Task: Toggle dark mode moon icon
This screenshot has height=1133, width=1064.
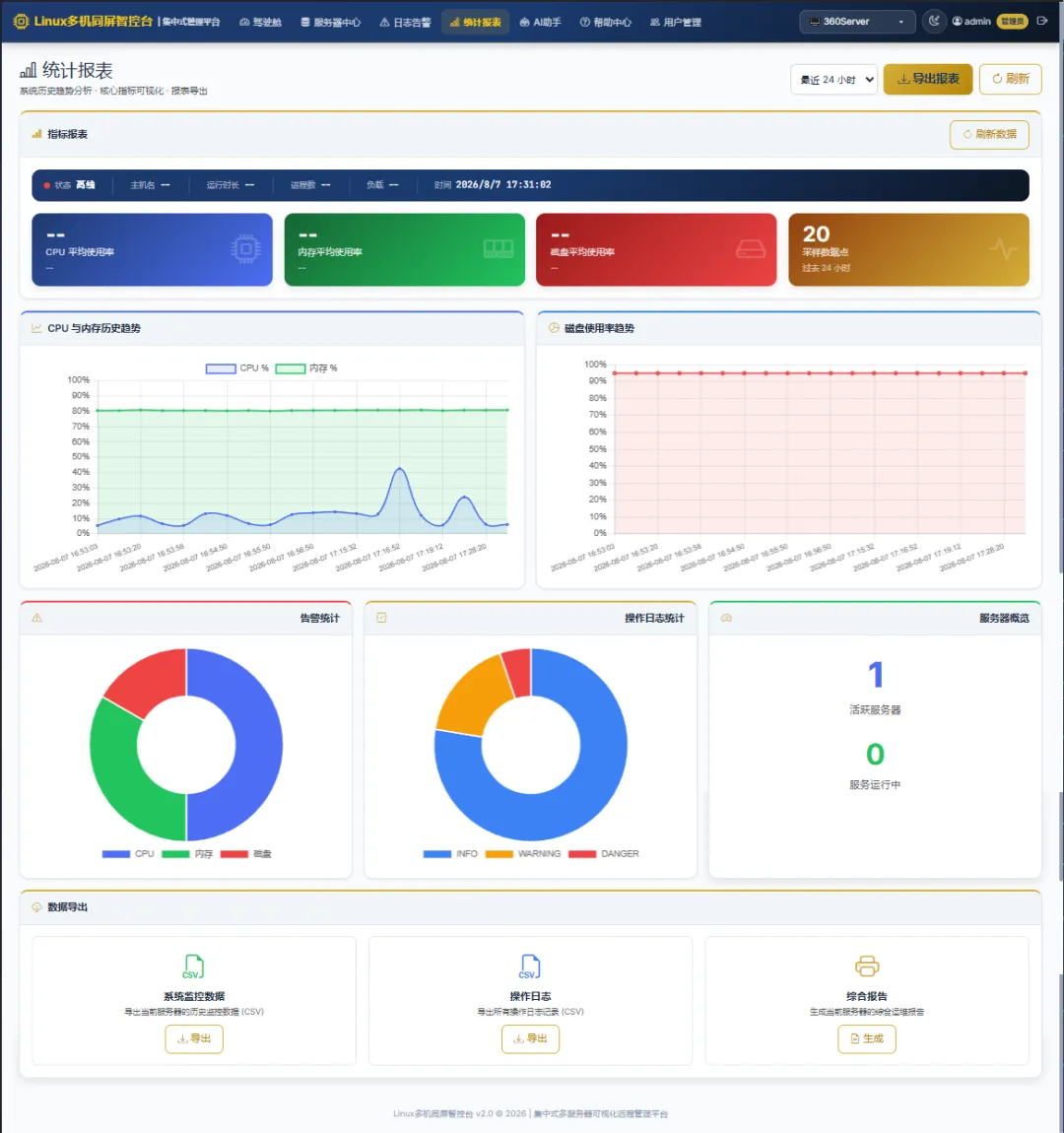Action: [x=934, y=21]
